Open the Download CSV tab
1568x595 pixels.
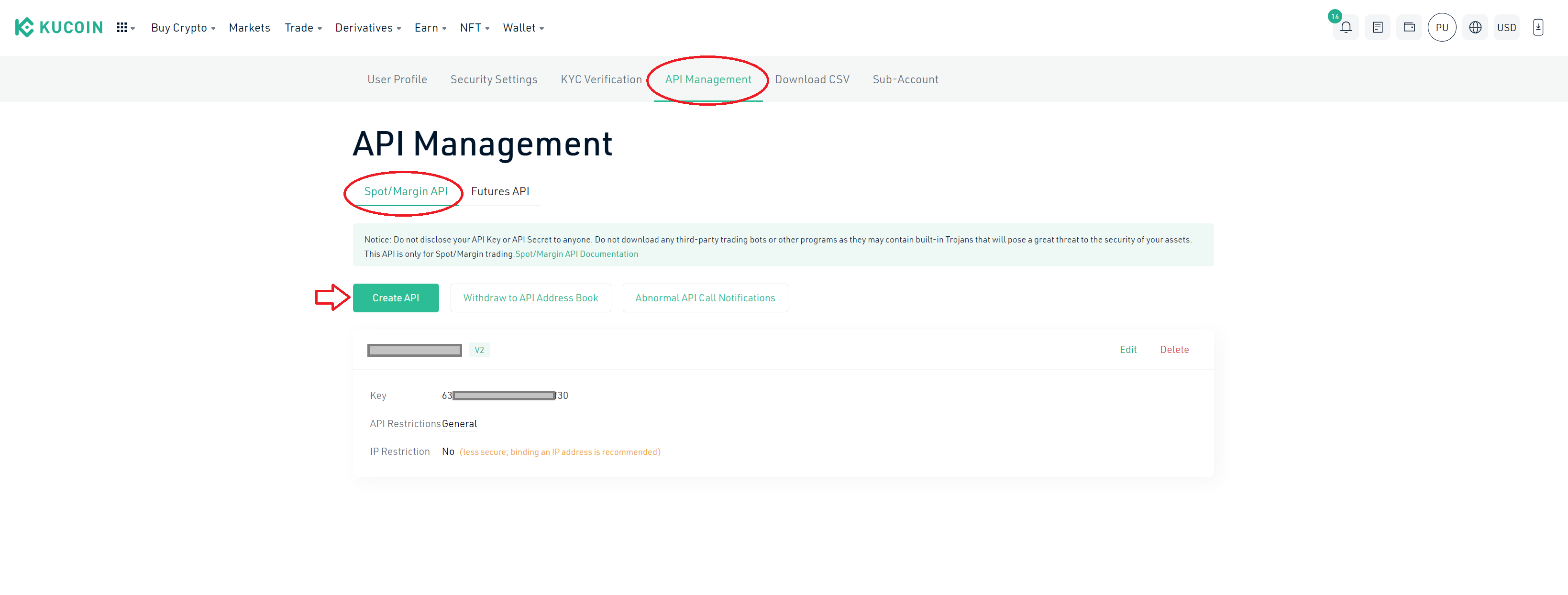pos(812,79)
